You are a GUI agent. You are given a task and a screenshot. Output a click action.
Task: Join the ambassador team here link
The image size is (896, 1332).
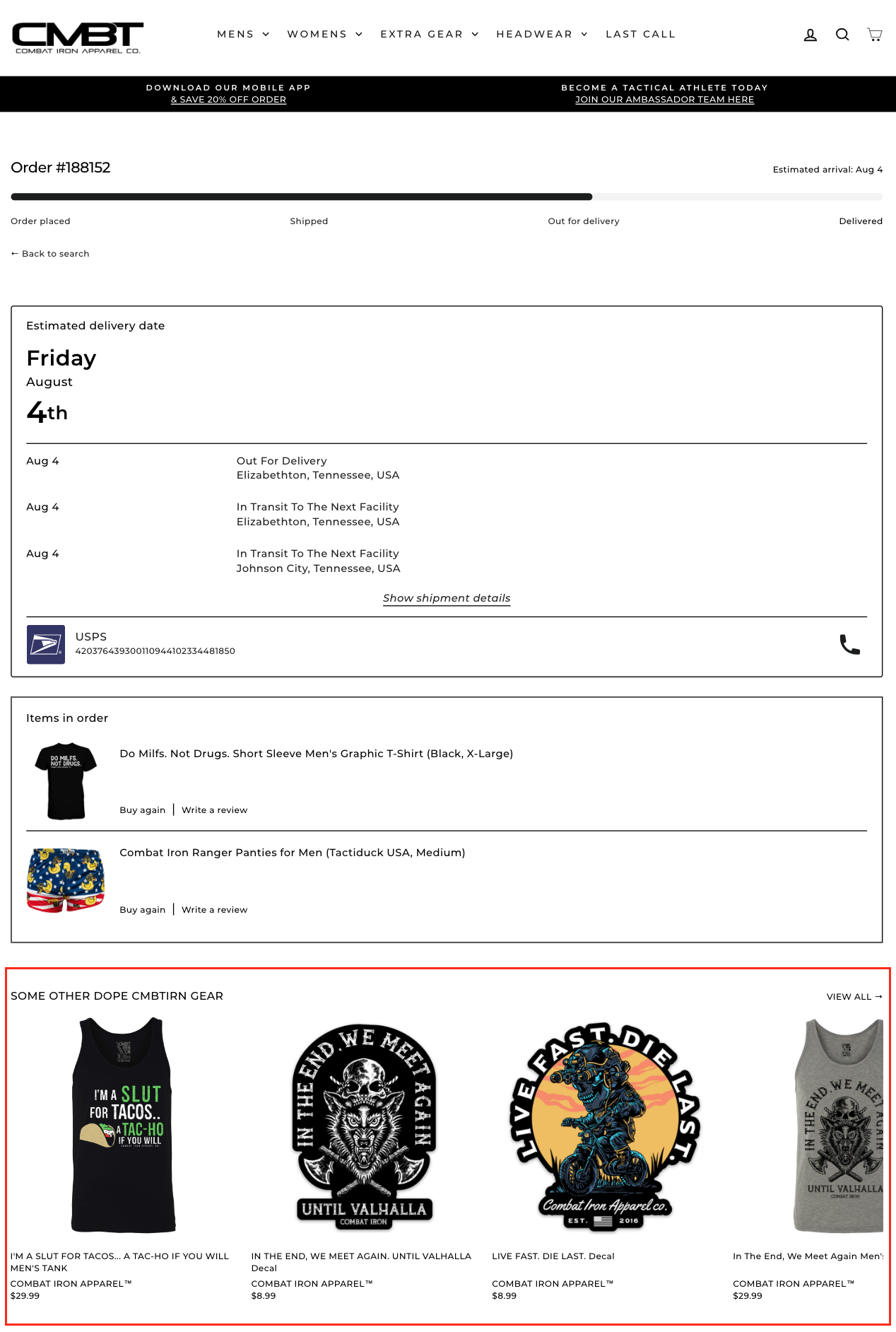pyautogui.click(x=664, y=100)
